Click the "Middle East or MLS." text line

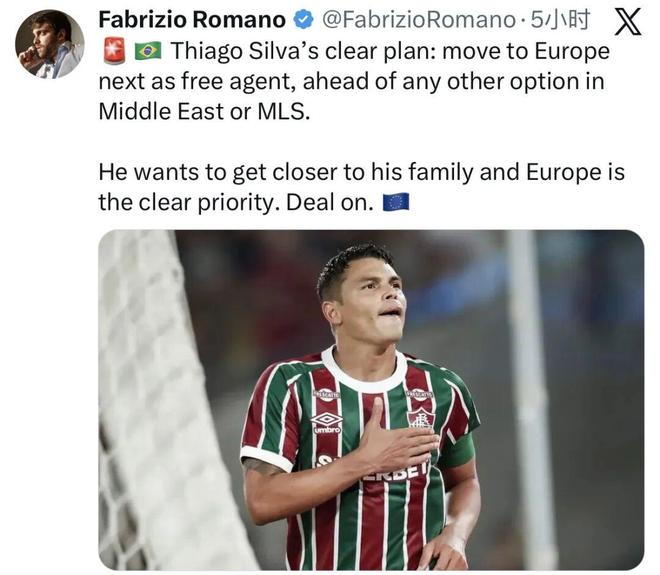[x=204, y=112]
